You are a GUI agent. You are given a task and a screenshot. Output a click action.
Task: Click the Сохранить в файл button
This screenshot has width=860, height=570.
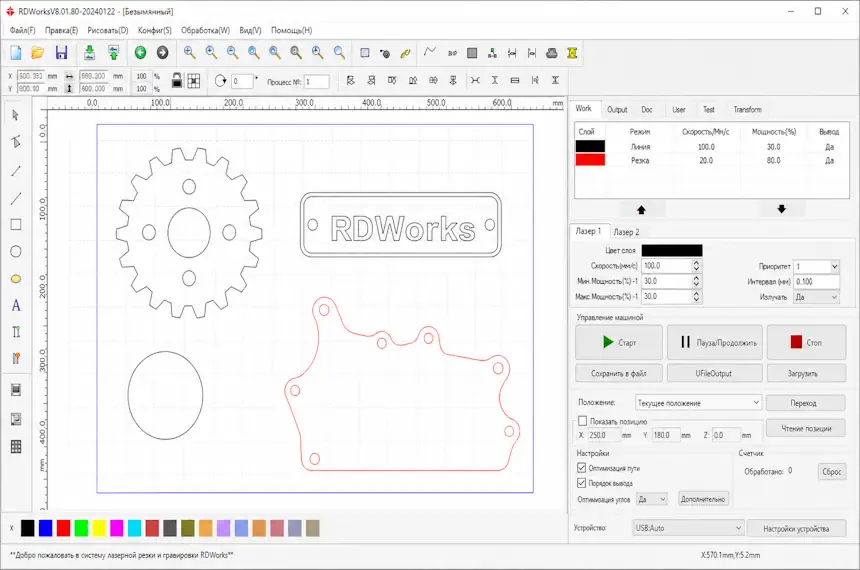(x=619, y=374)
